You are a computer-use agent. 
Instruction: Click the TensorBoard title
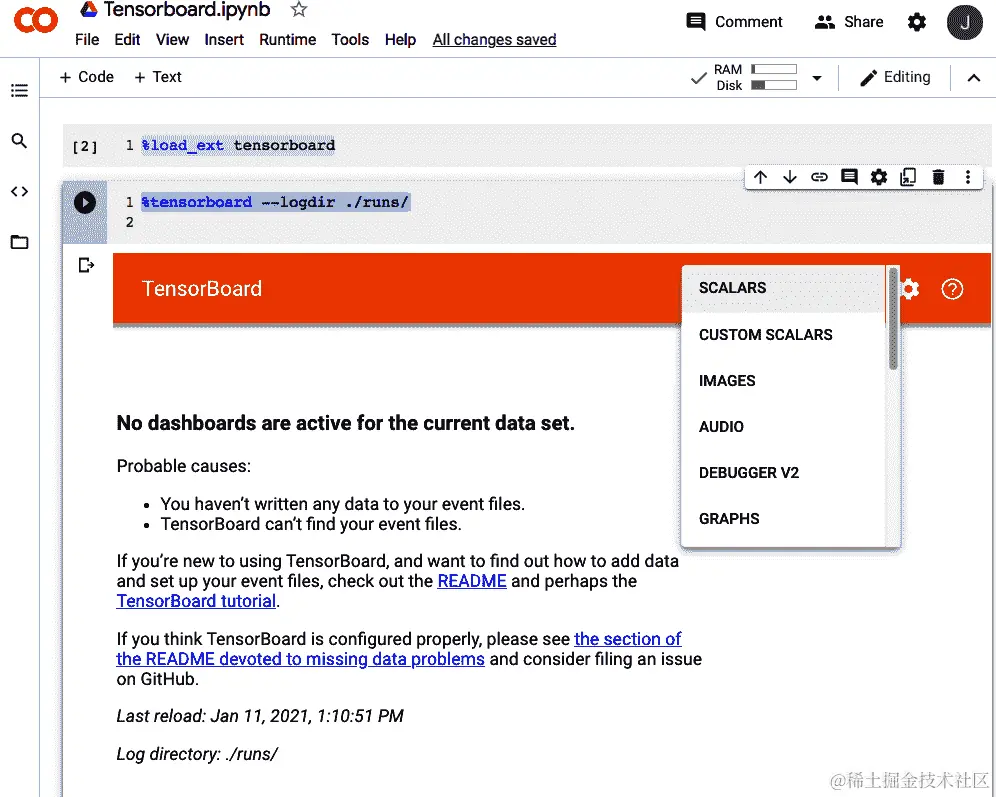pos(201,289)
